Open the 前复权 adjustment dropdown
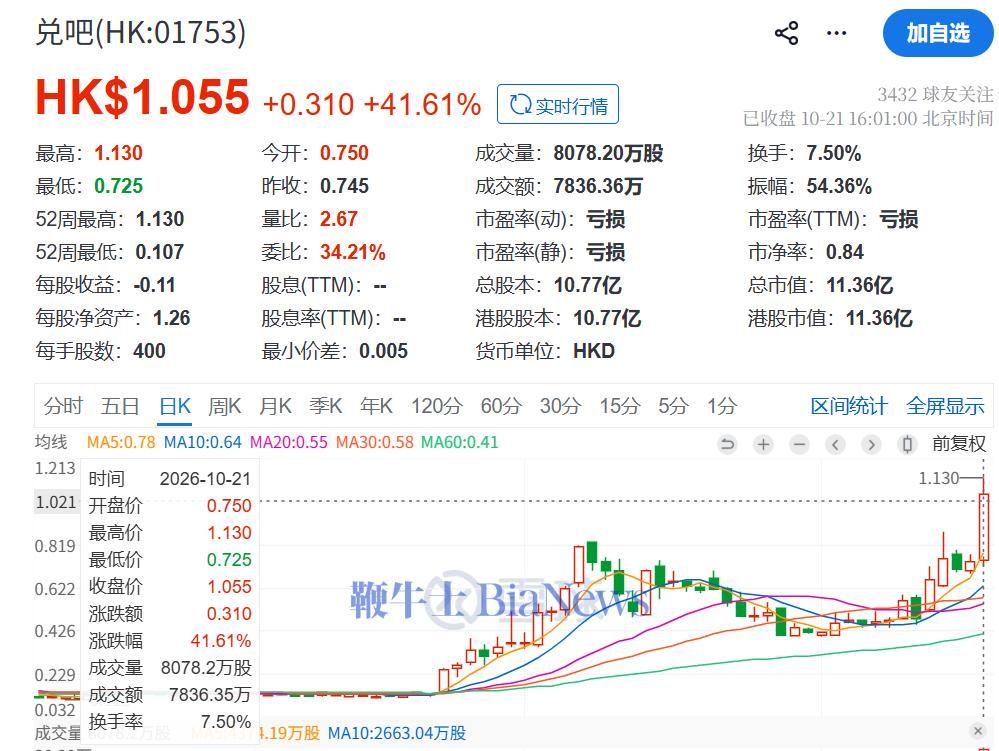 point(959,443)
